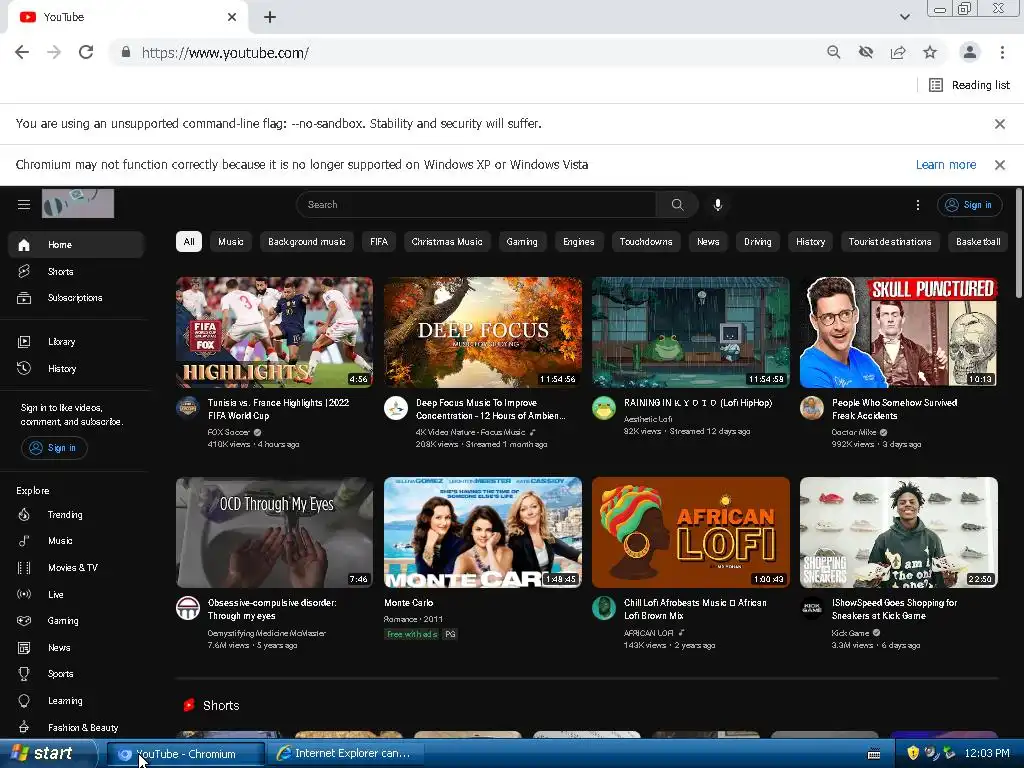Select the Gaming filter chip

pos(522,242)
